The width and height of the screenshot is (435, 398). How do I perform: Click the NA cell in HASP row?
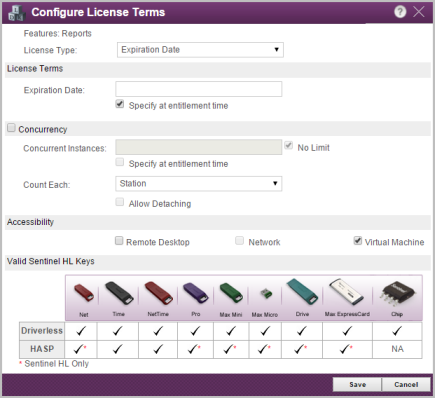point(397,349)
